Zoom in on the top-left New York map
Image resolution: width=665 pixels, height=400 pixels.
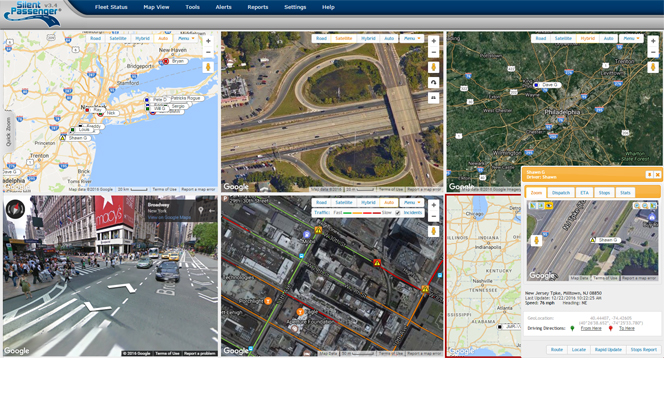click(x=208, y=42)
